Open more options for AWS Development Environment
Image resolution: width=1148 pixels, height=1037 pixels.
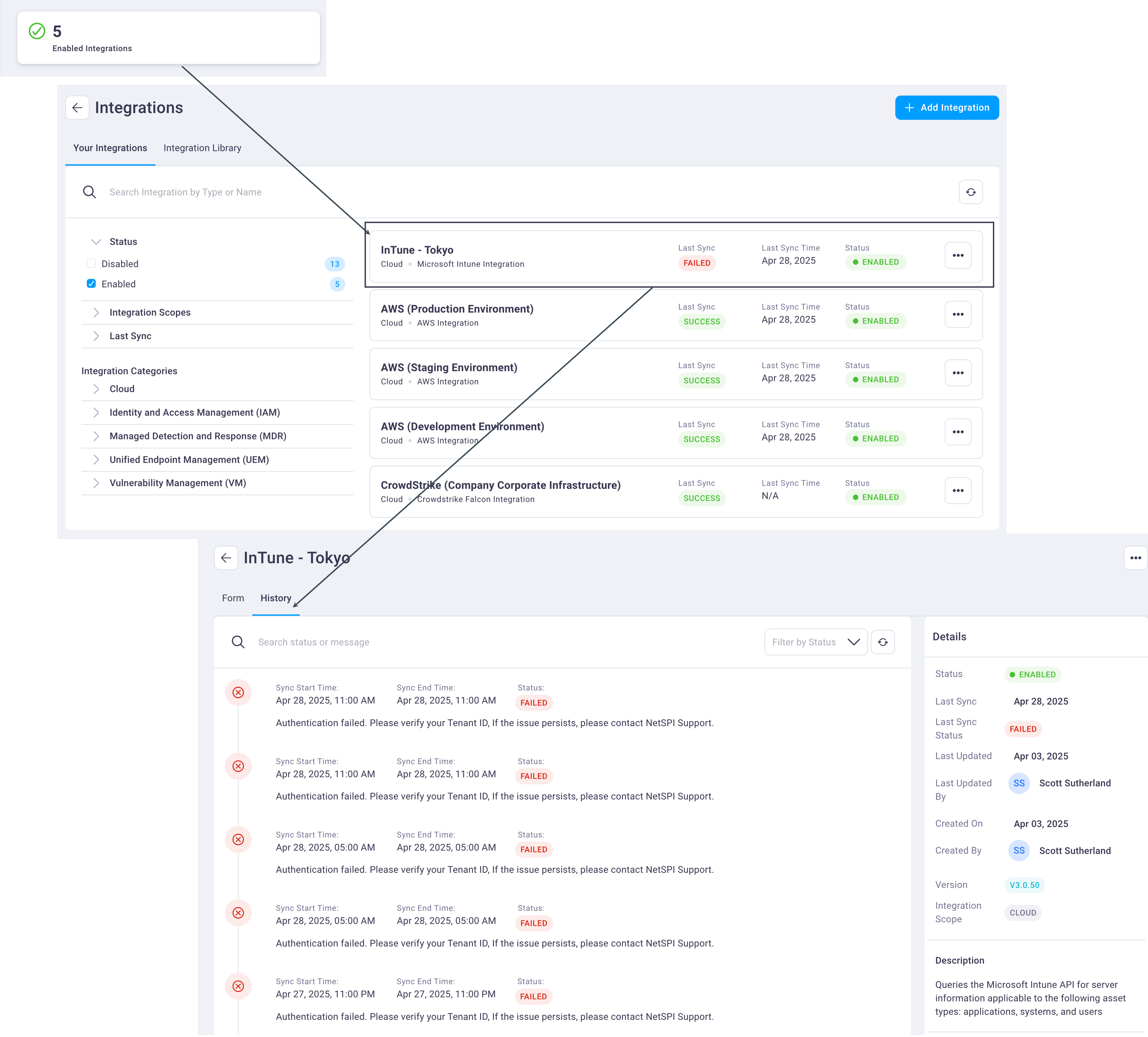958,432
